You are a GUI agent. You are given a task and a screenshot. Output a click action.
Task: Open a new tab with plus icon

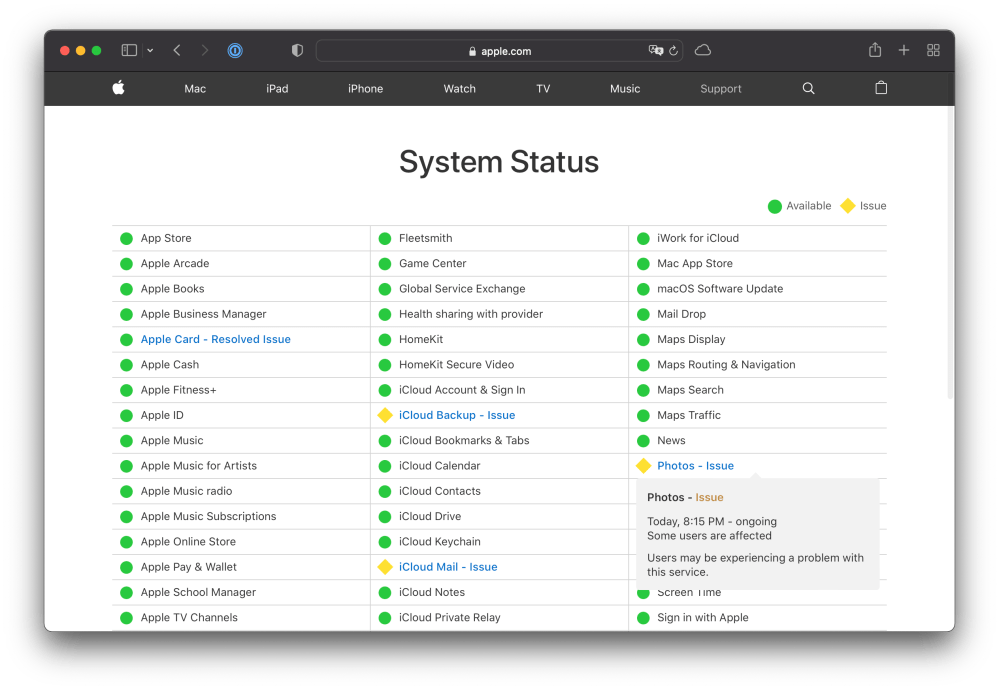[904, 50]
